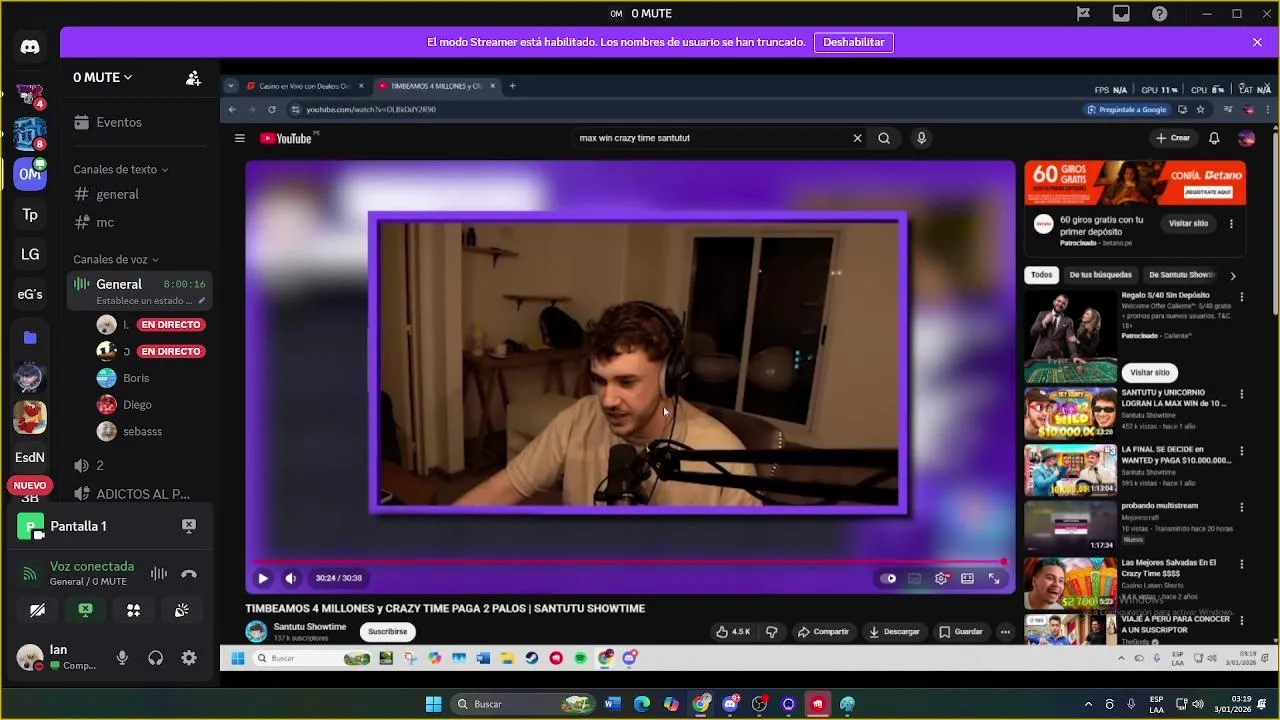The width and height of the screenshot is (1280, 720).
Task: Open the LG server in the server list
Action: [30, 254]
